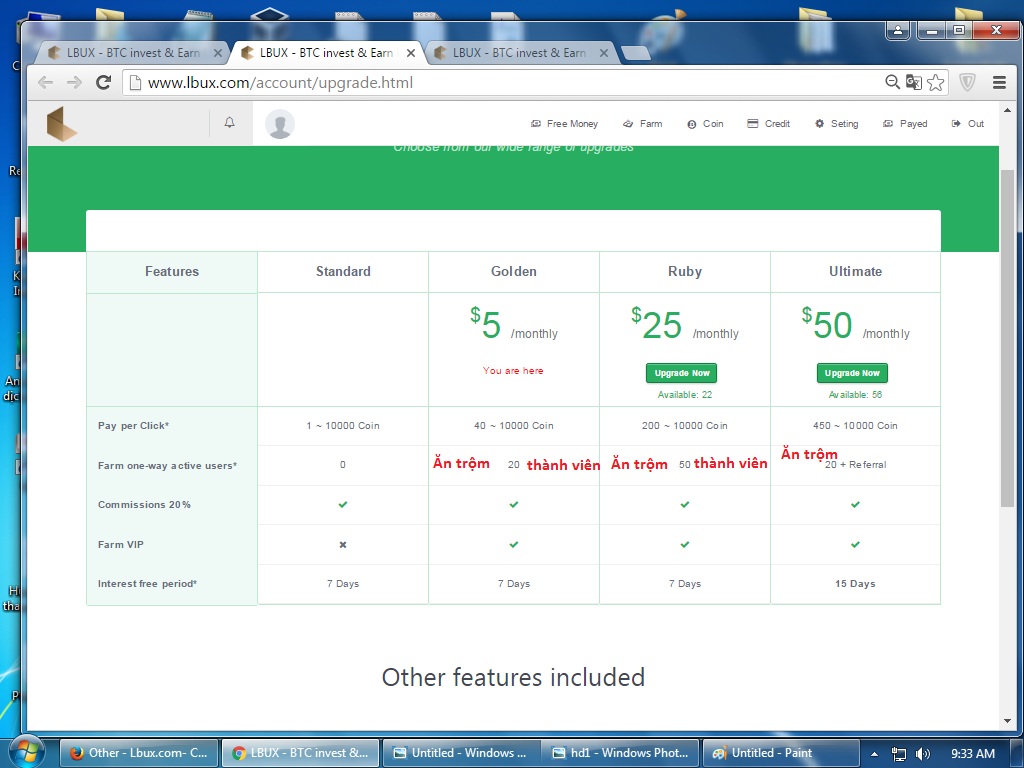The height and width of the screenshot is (768, 1024).
Task: Show hidden tray icons arrow
Action: [x=874, y=754]
